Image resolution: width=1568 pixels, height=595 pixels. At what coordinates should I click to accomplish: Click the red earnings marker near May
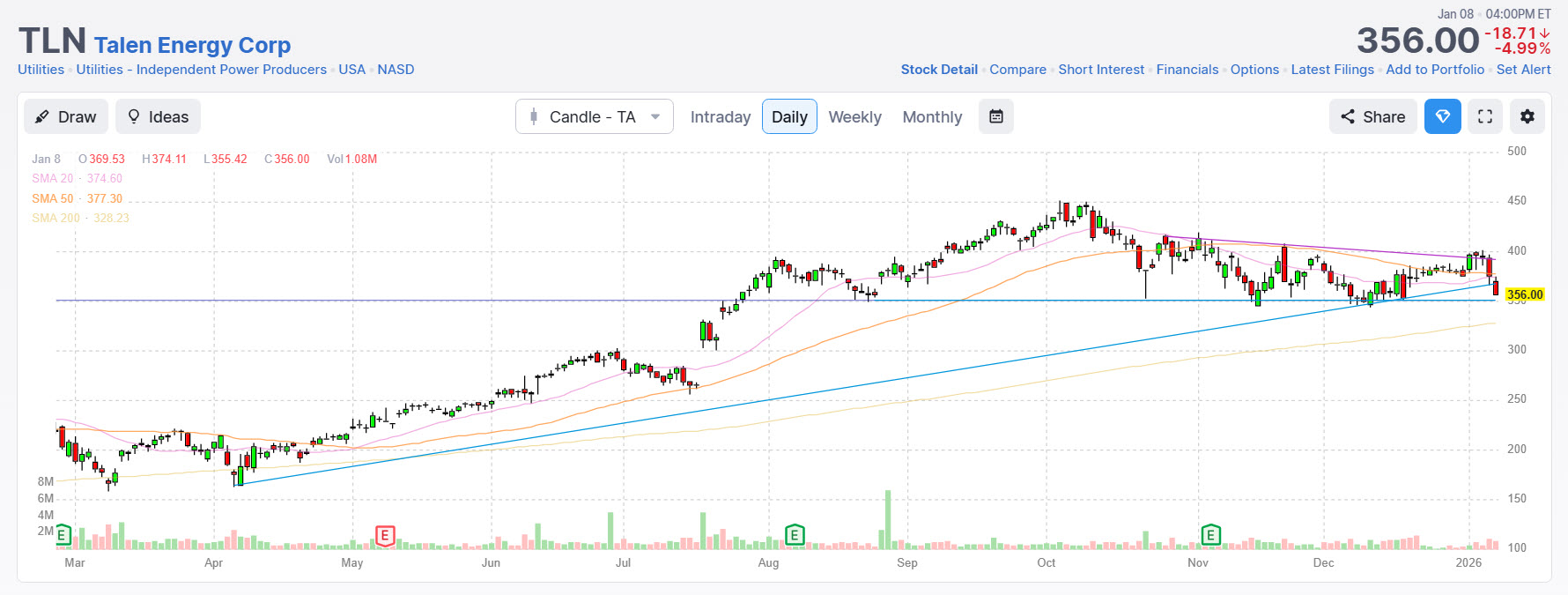coord(385,535)
